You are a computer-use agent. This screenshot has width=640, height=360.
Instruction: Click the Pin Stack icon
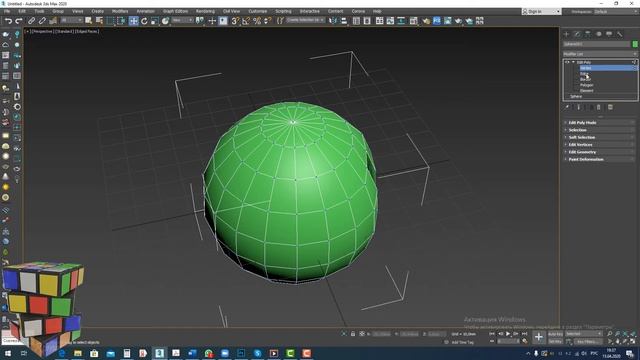click(567, 107)
